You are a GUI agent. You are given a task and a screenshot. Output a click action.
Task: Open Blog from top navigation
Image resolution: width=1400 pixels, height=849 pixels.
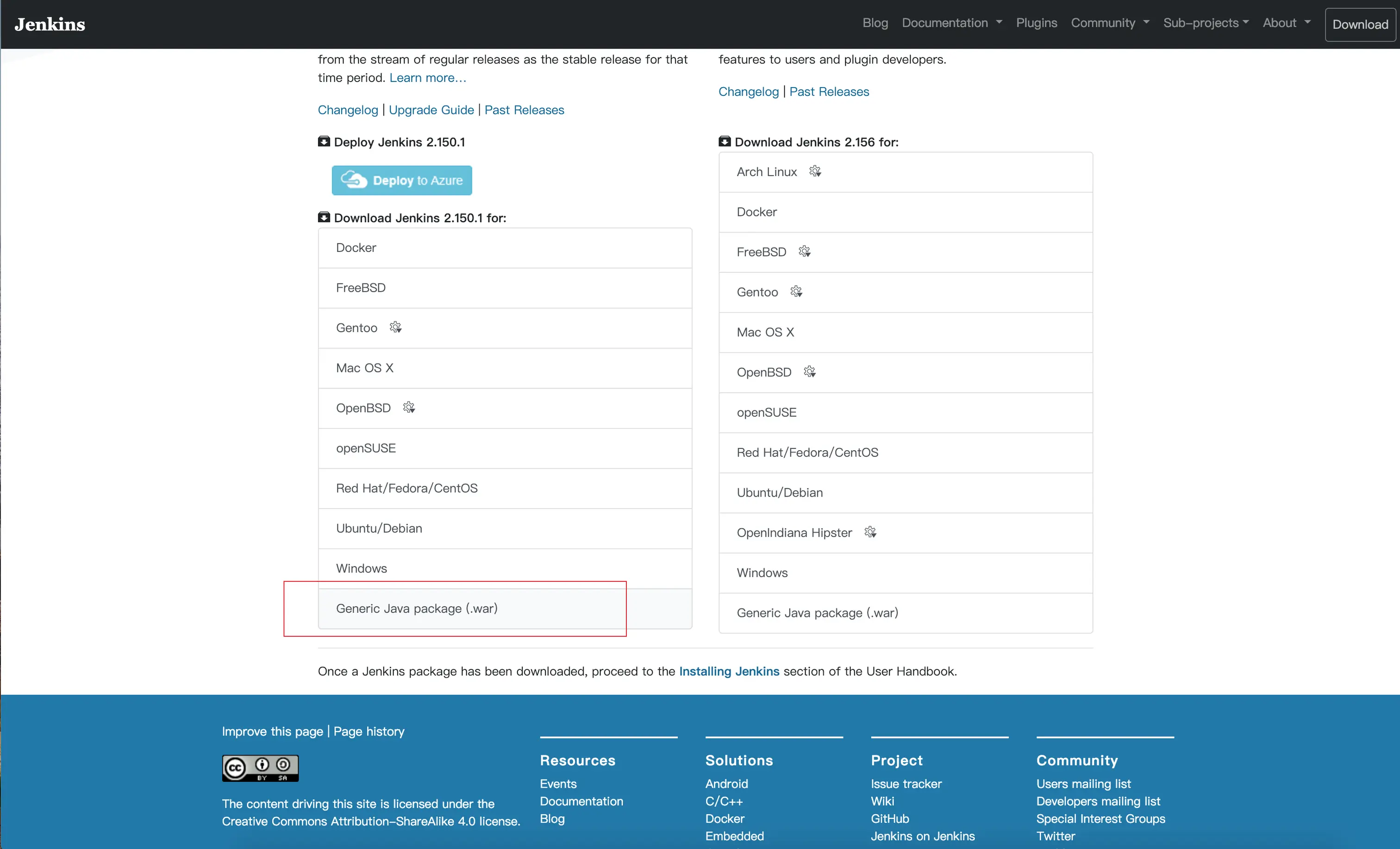tap(875, 23)
